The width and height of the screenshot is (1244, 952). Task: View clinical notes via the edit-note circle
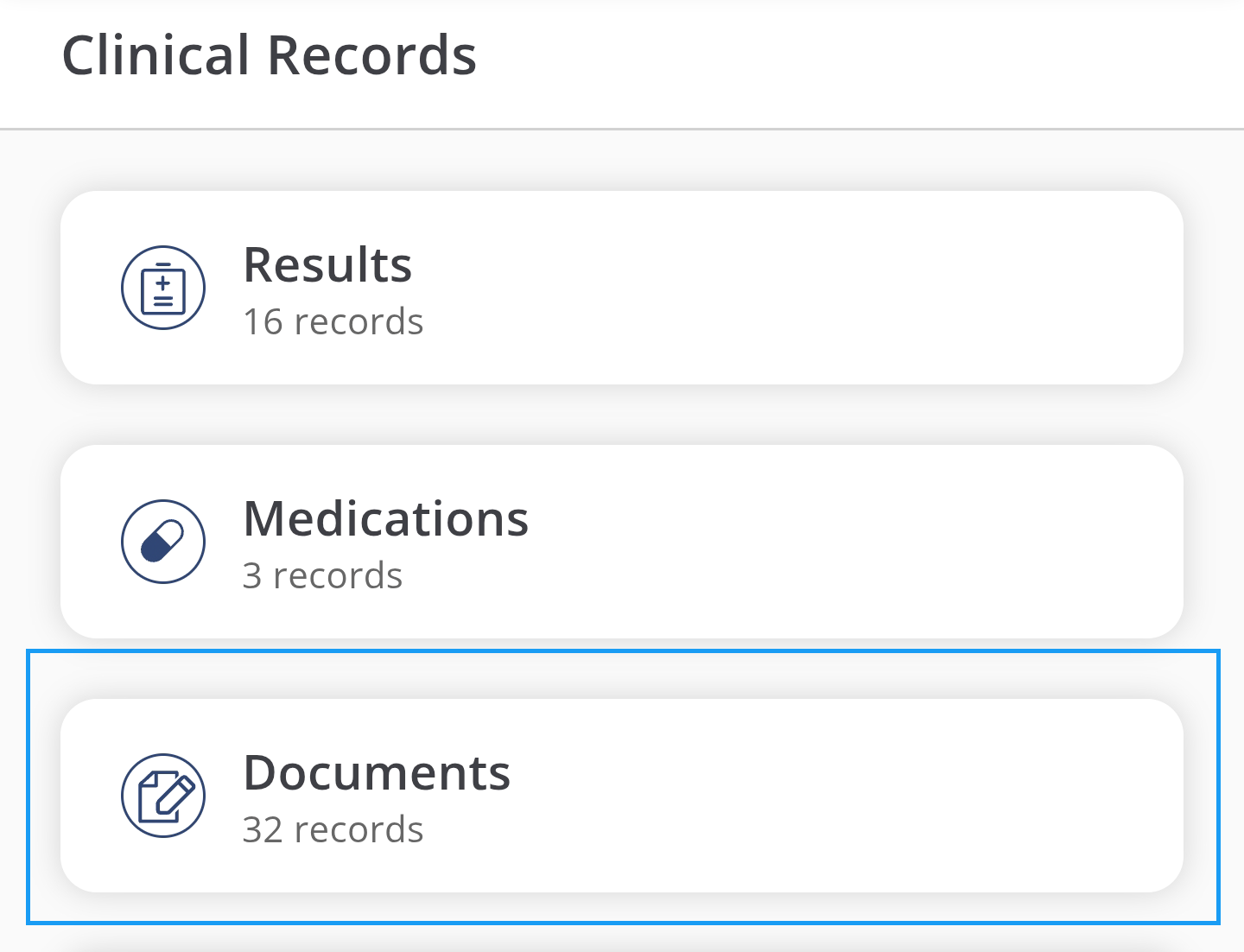(x=163, y=796)
